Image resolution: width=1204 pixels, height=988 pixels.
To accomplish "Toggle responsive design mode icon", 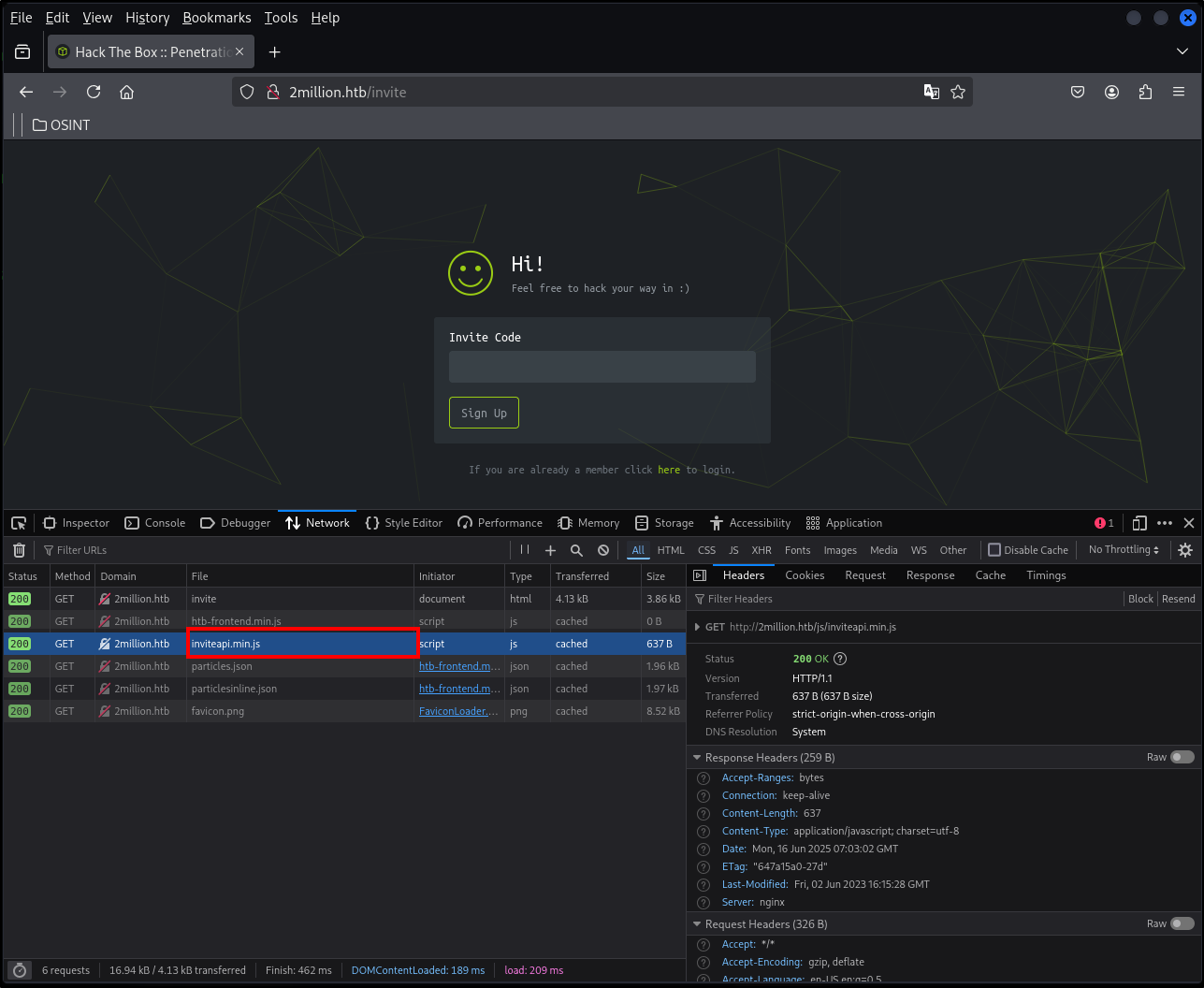I will [1139, 523].
